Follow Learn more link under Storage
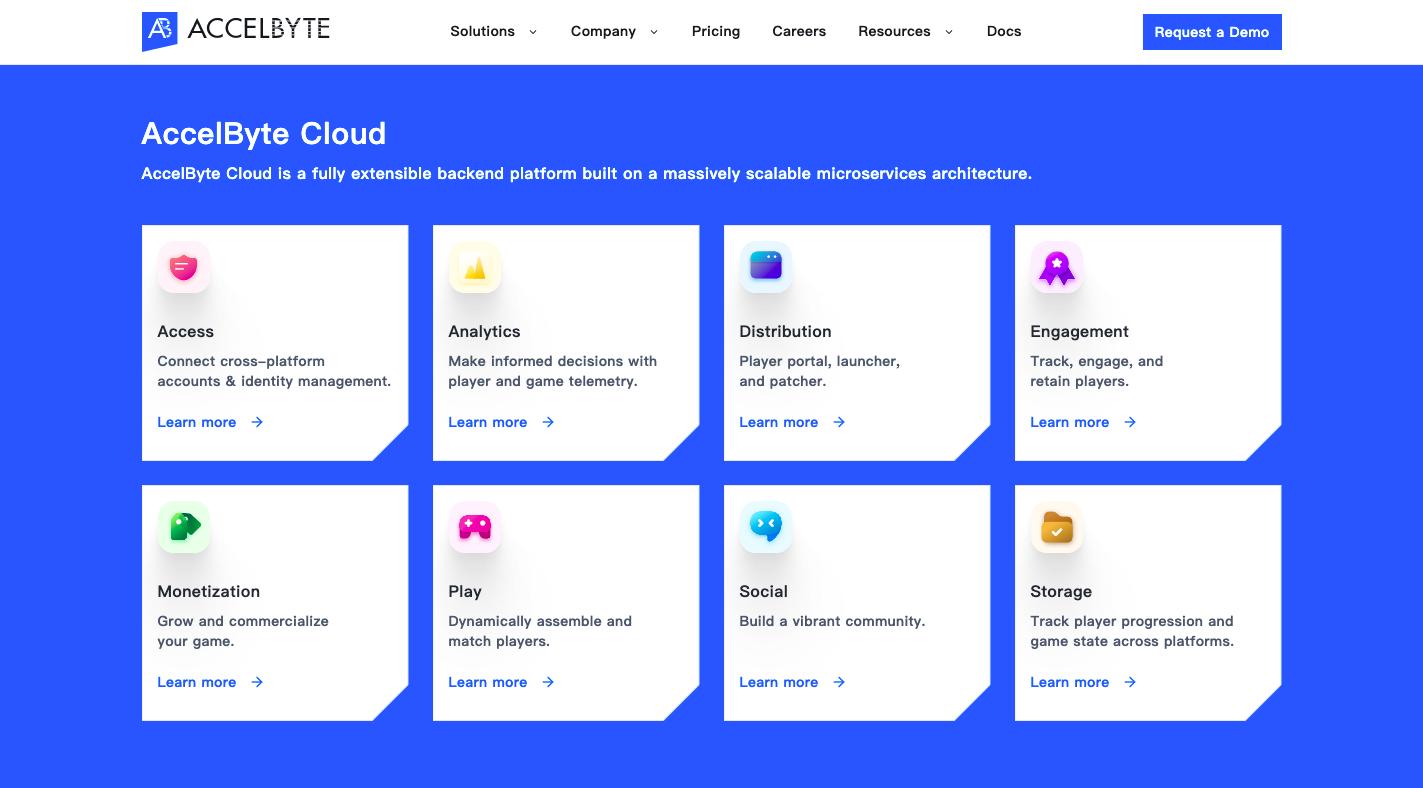 tap(1070, 682)
